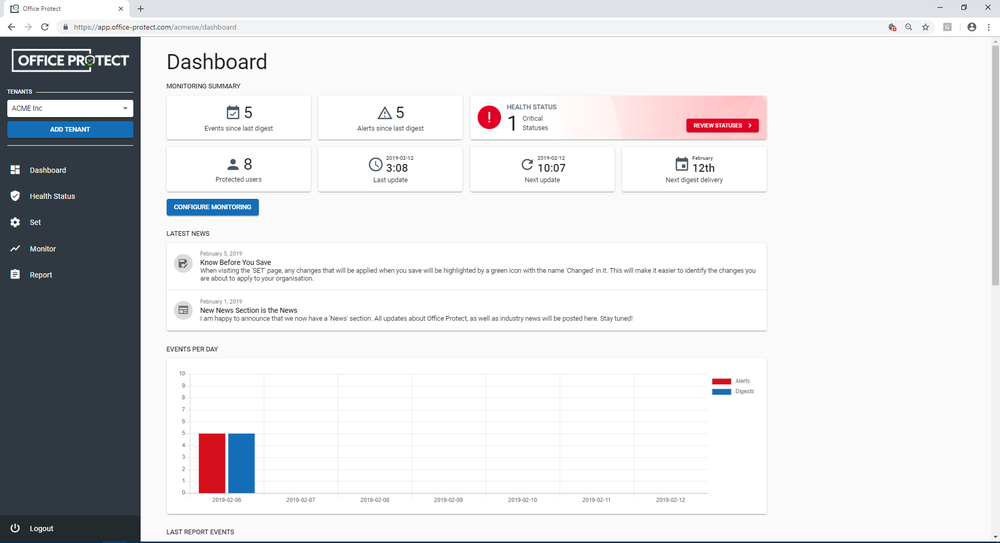Bookmark this page with the star icon
Image resolution: width=1000 pixels, height=543 pixels.
(x=925, y=27)
